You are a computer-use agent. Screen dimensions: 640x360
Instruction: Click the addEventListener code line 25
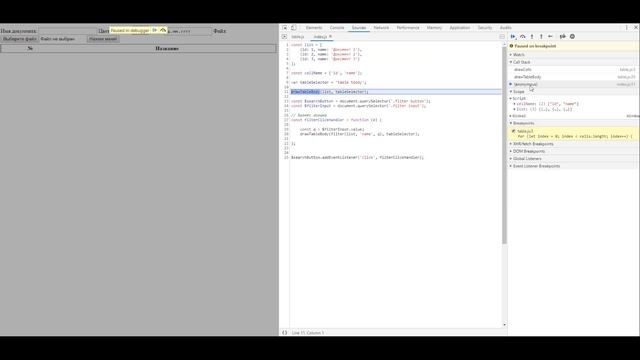click(358, 157)
